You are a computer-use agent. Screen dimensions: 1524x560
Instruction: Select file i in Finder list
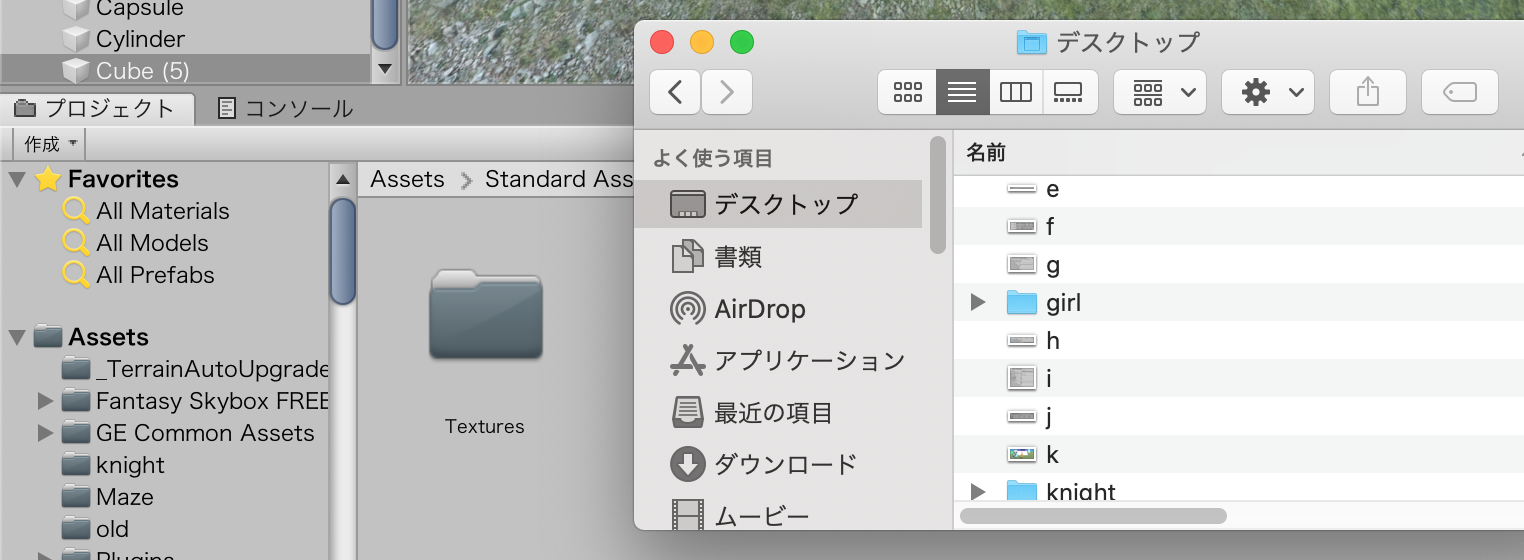[x=1239, y=379]
